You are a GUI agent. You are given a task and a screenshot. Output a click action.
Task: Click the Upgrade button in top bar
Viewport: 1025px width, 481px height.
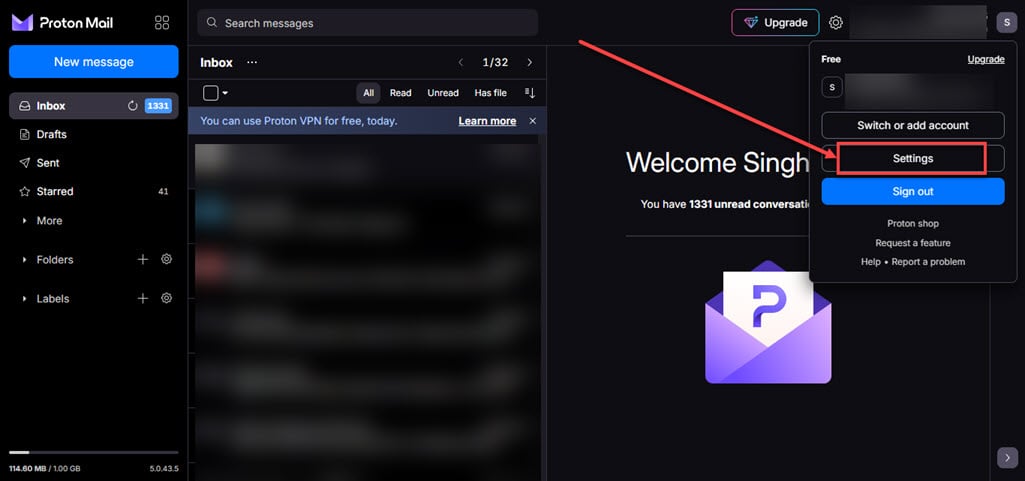[775, 23]
